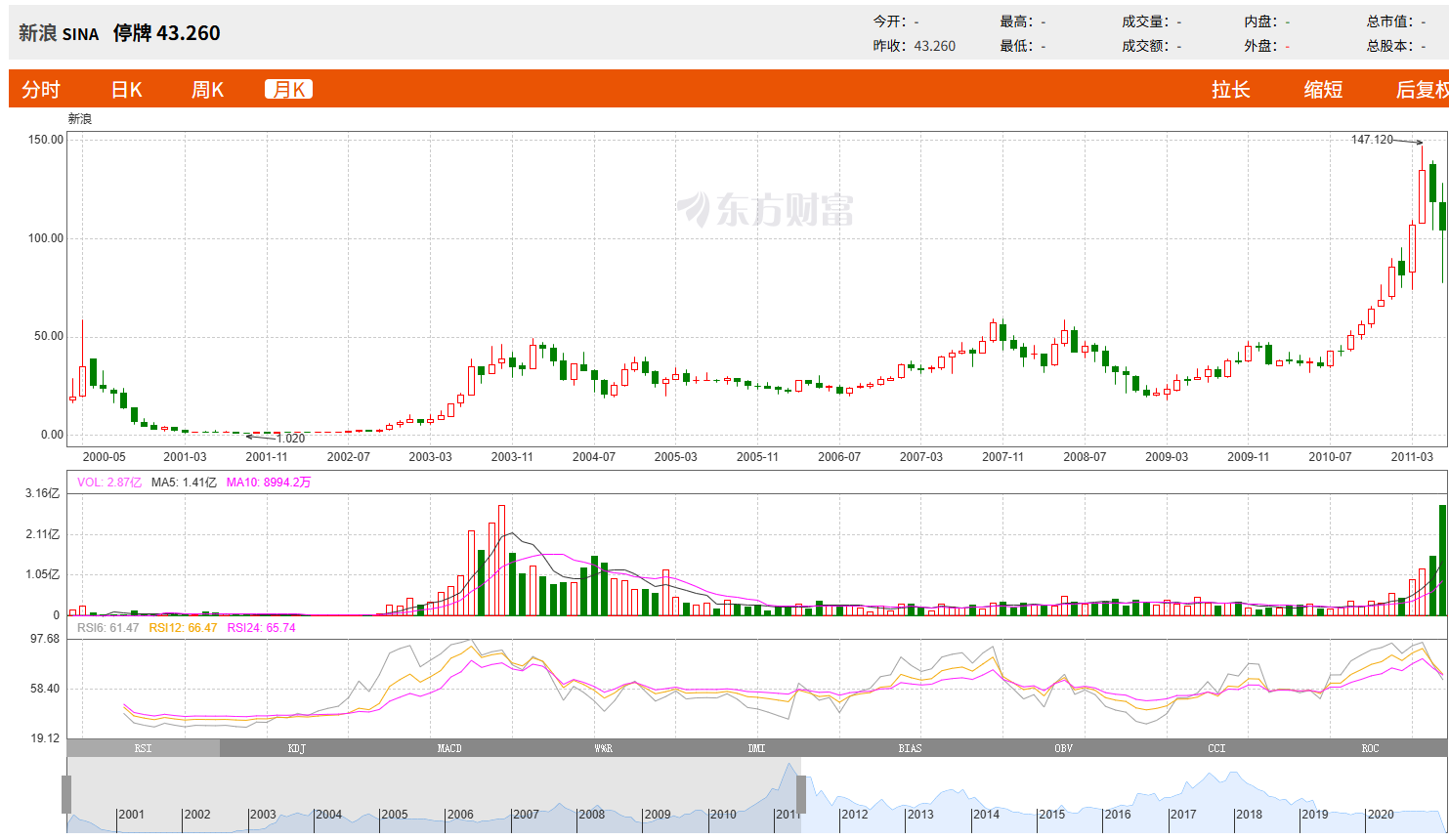Image resolution: width=1449 pixels, height=840 pixels.
Task: Show the ROC indicator
Action: tap(1370, 748)
